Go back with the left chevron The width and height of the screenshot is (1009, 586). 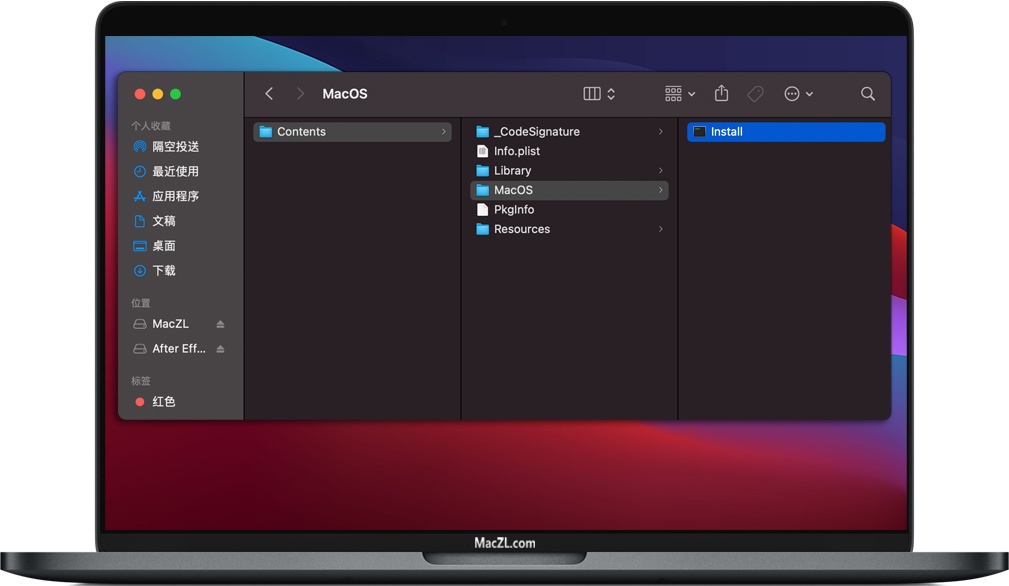(269, 93)
